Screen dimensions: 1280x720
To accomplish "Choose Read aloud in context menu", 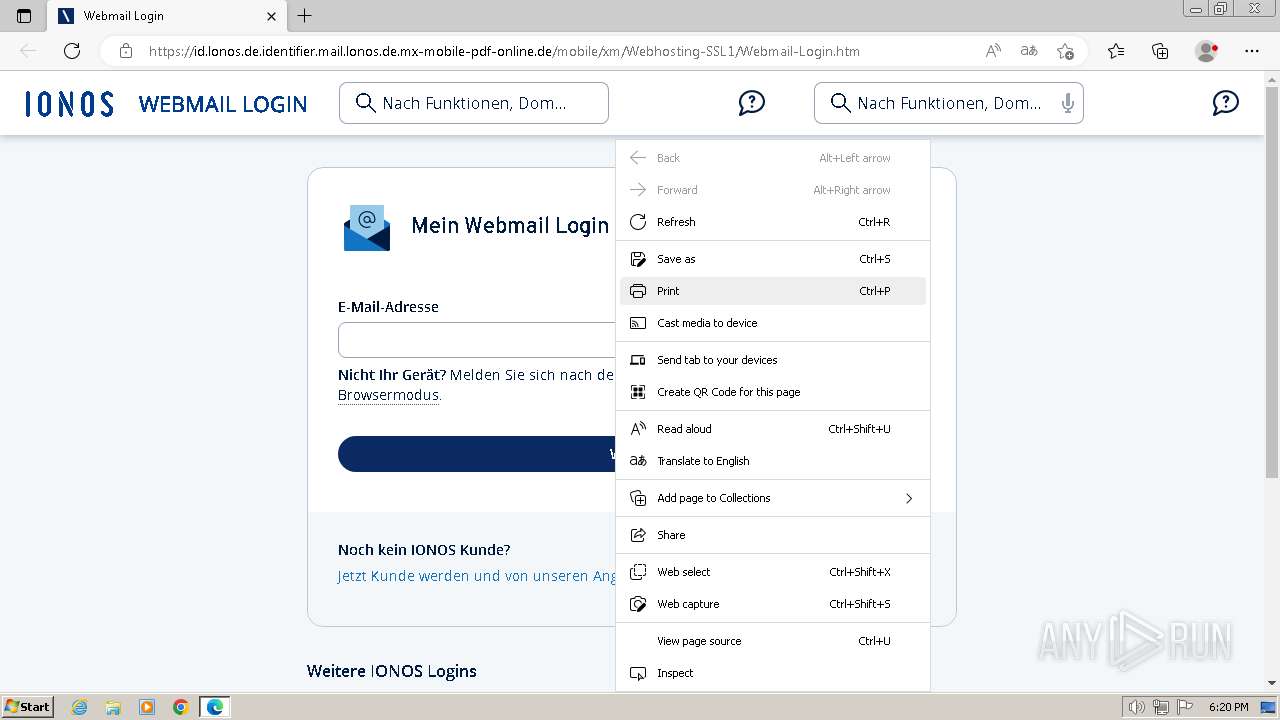I will (x=773, y=429).
